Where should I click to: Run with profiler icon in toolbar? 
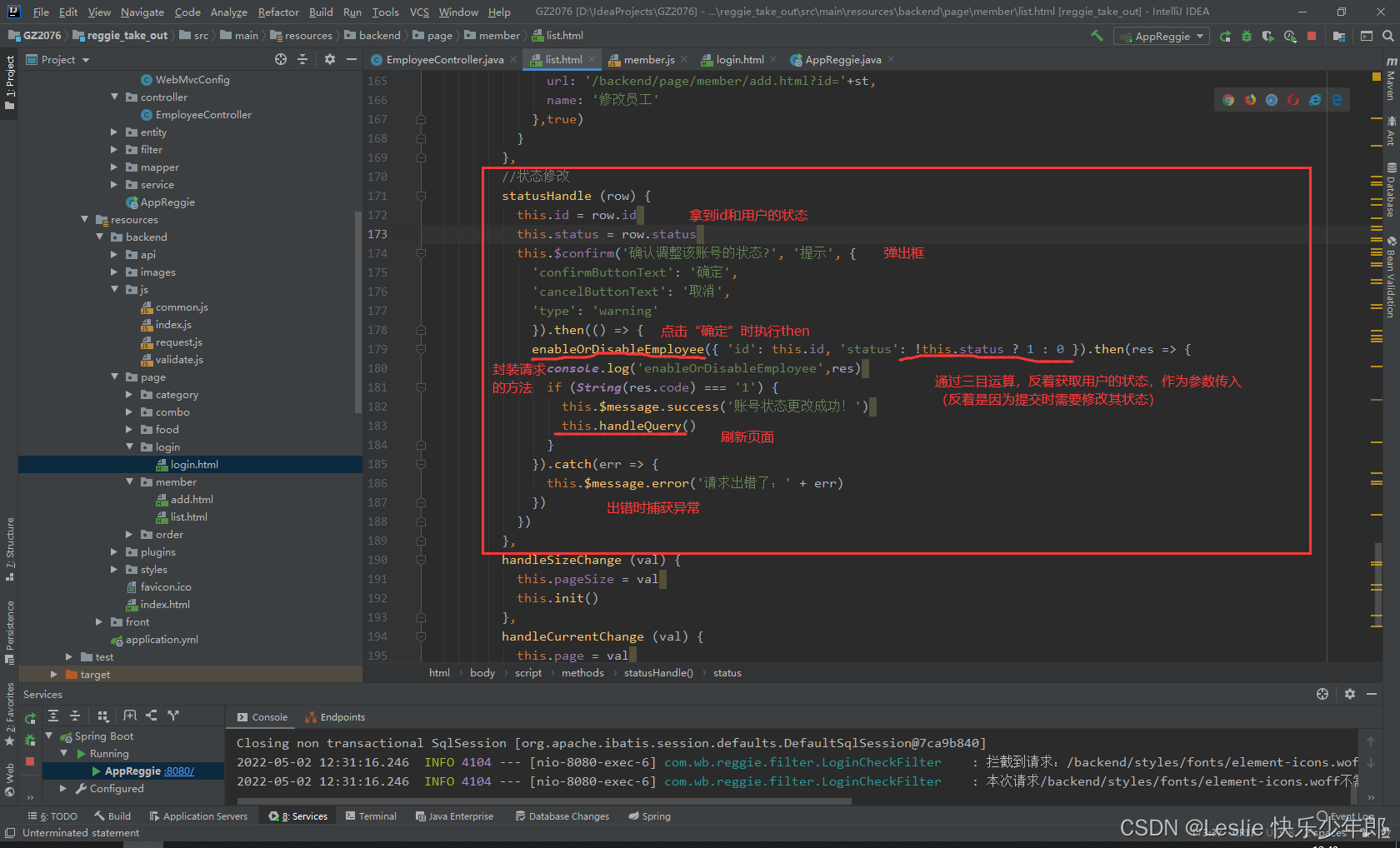(1290, 36)
